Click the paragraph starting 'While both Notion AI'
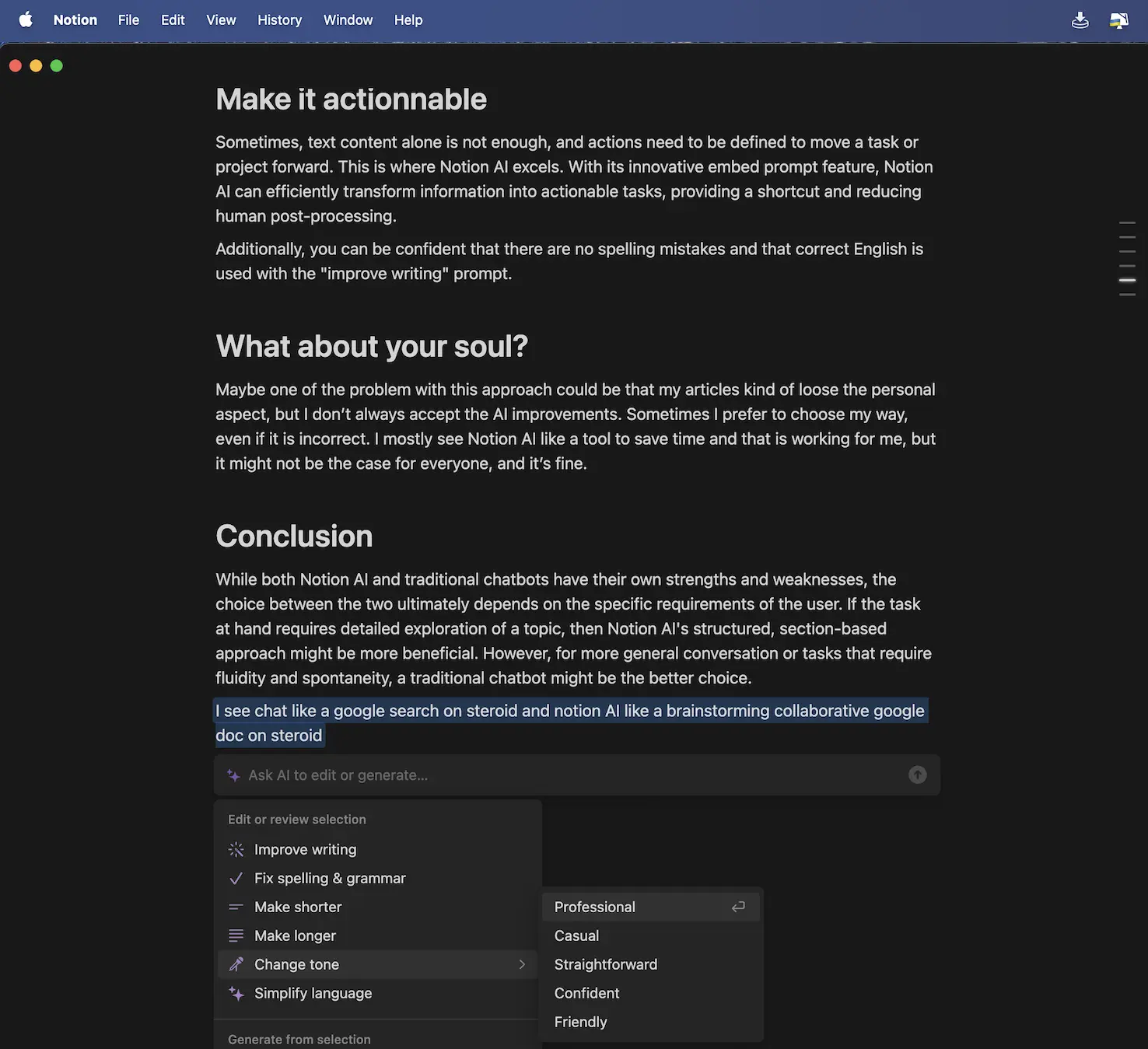 point(574,628)
